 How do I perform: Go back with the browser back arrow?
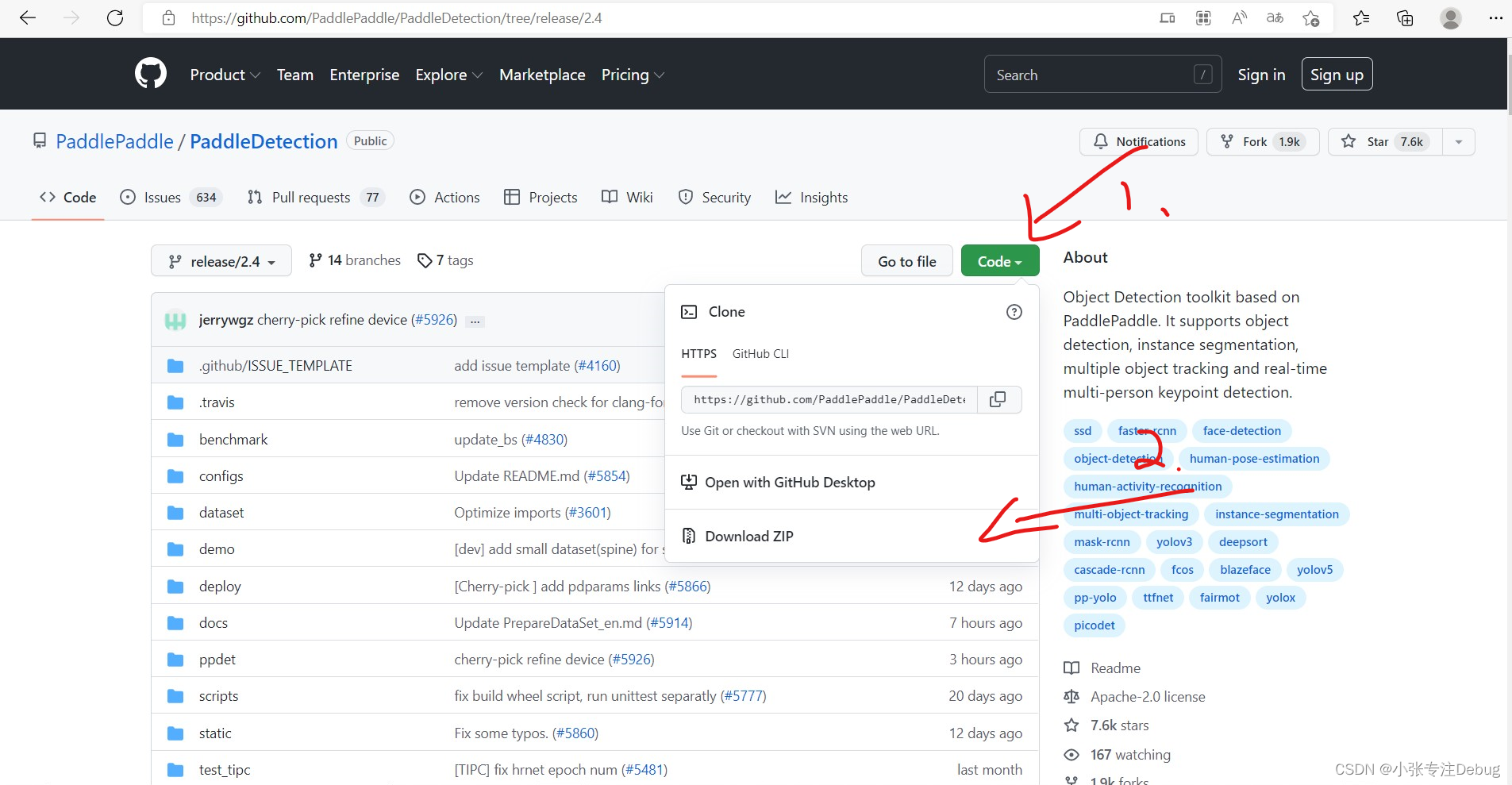tap(28, 17)
